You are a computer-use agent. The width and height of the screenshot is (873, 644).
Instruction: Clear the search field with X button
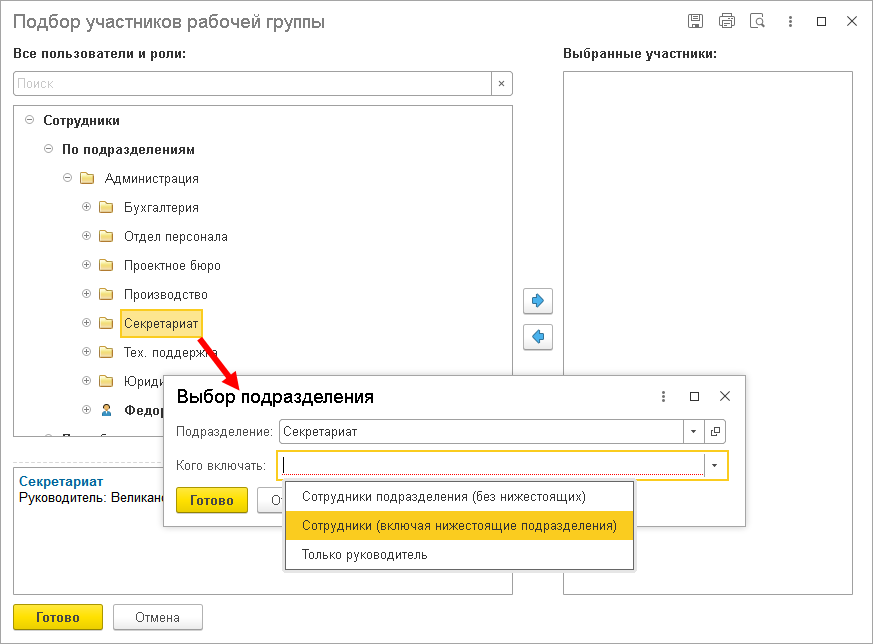point(502,84)
